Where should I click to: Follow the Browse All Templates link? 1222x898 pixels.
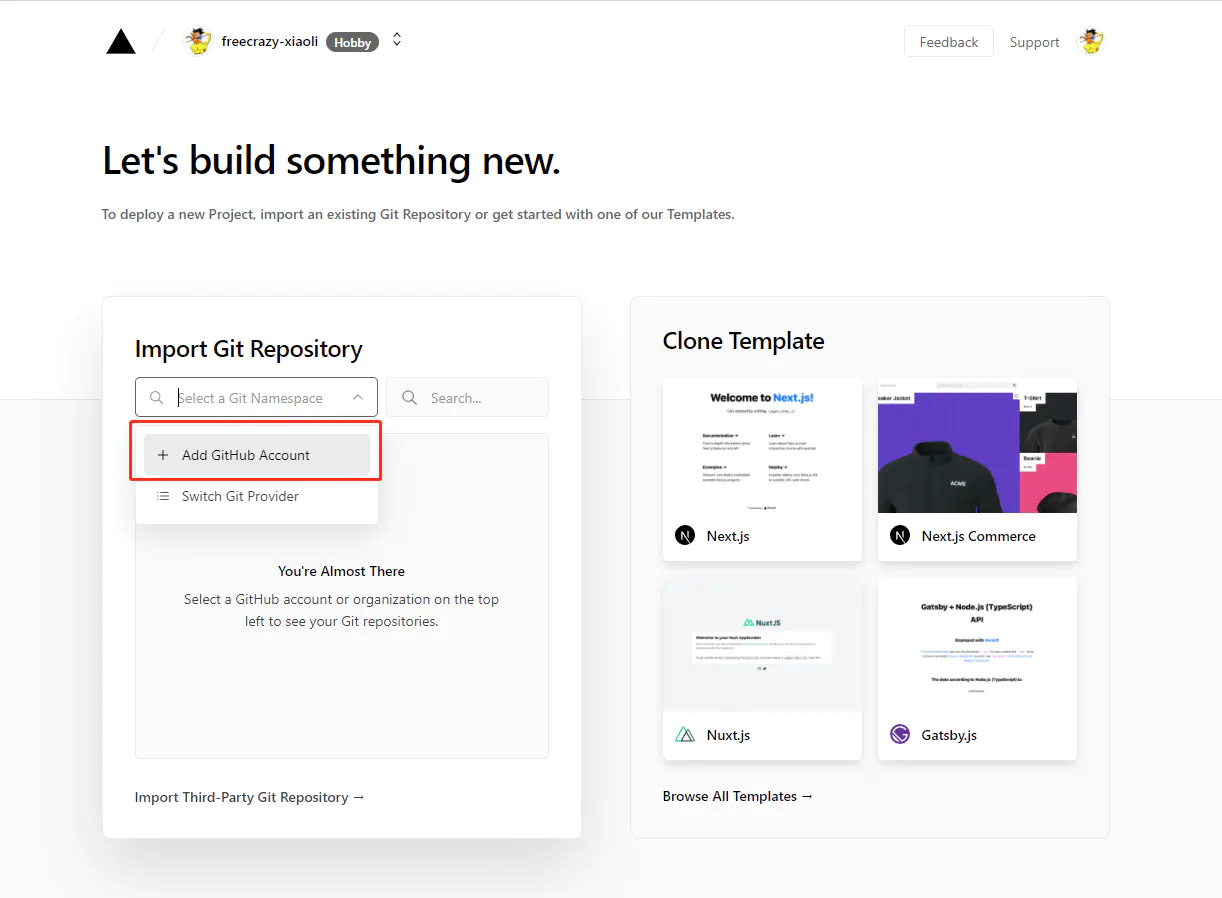[738, 796]
